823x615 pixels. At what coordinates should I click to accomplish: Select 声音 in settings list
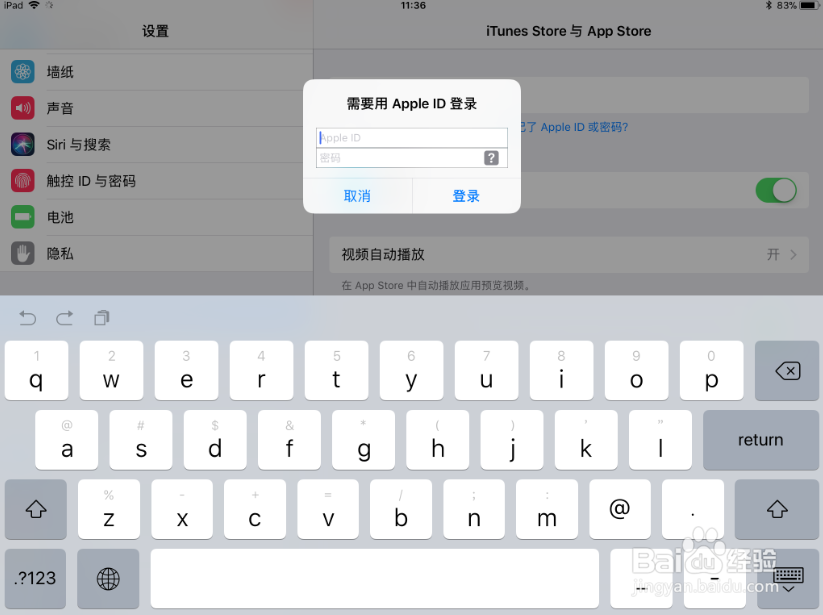(156, 108)
